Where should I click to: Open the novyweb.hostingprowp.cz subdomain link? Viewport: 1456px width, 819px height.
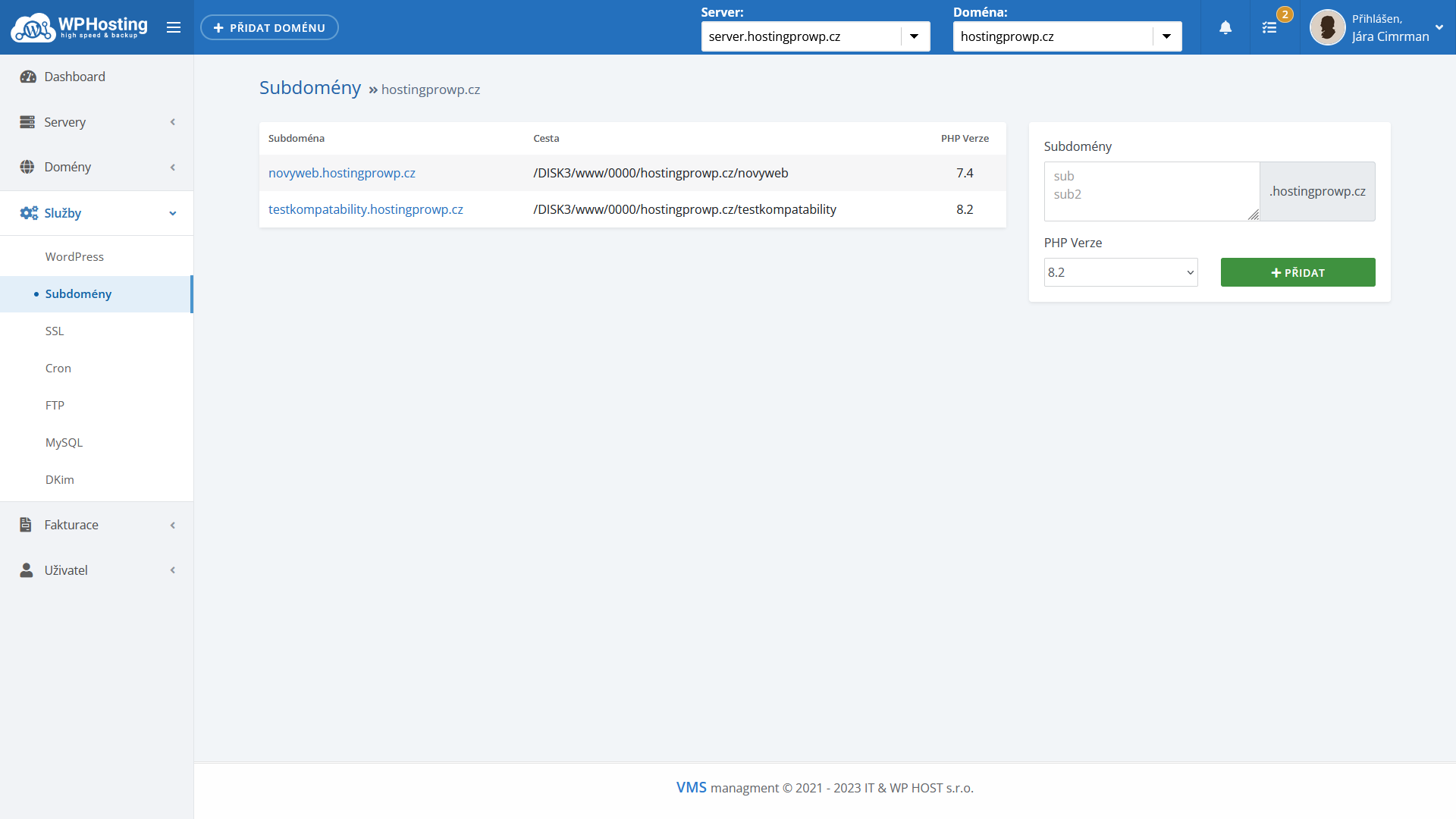coord(341,173)
